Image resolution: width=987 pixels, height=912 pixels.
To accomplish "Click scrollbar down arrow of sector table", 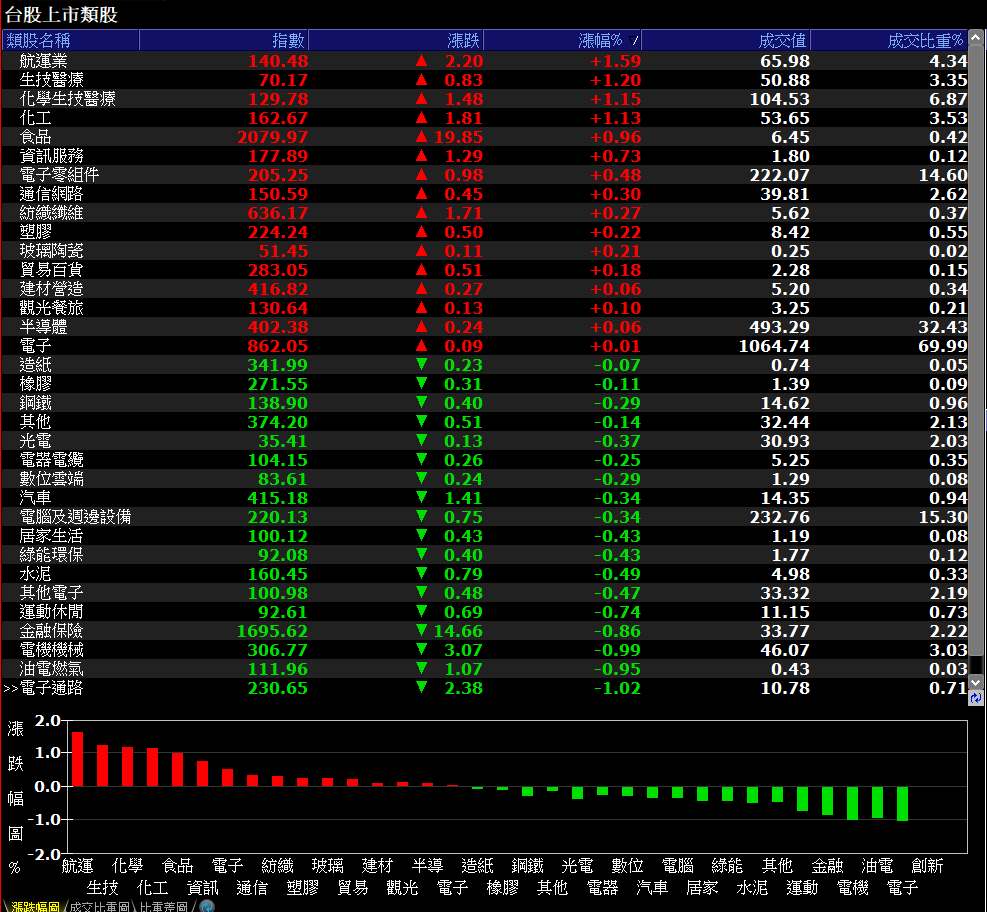I will (976, 683).
